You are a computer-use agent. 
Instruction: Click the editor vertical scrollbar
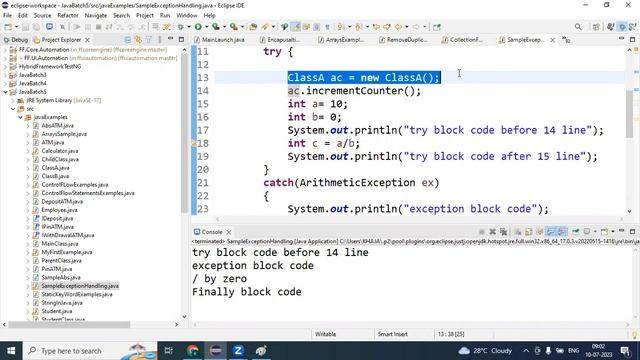pyautogui.click(x=629, y=114)
